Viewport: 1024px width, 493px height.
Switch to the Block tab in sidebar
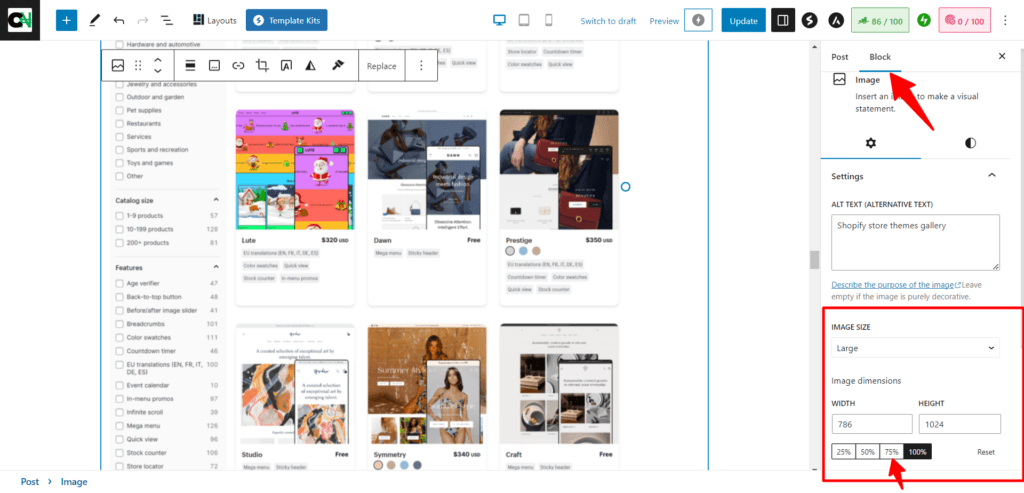(880, 57)
